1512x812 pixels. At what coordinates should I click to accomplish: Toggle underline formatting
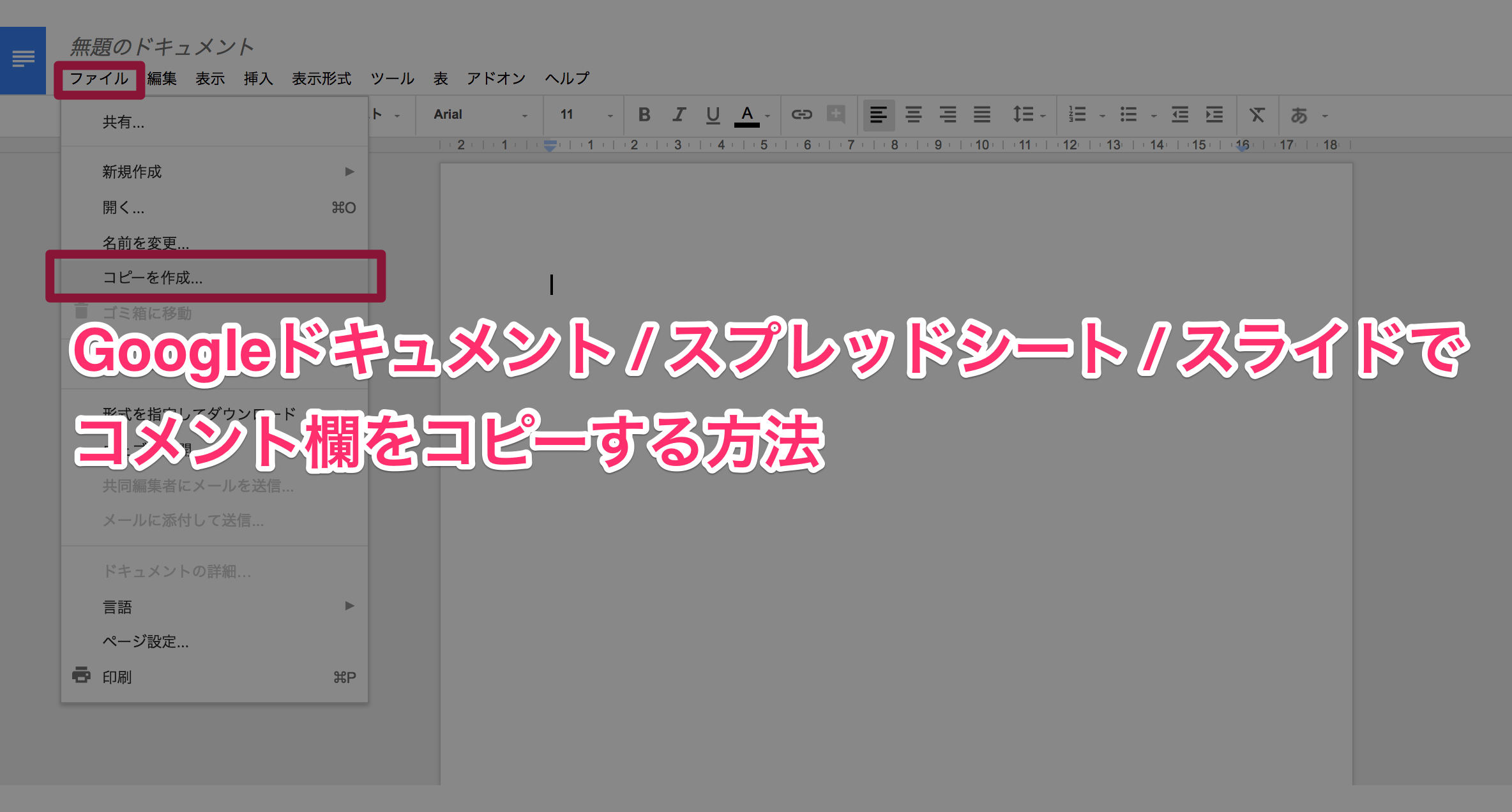pos(713,115)
